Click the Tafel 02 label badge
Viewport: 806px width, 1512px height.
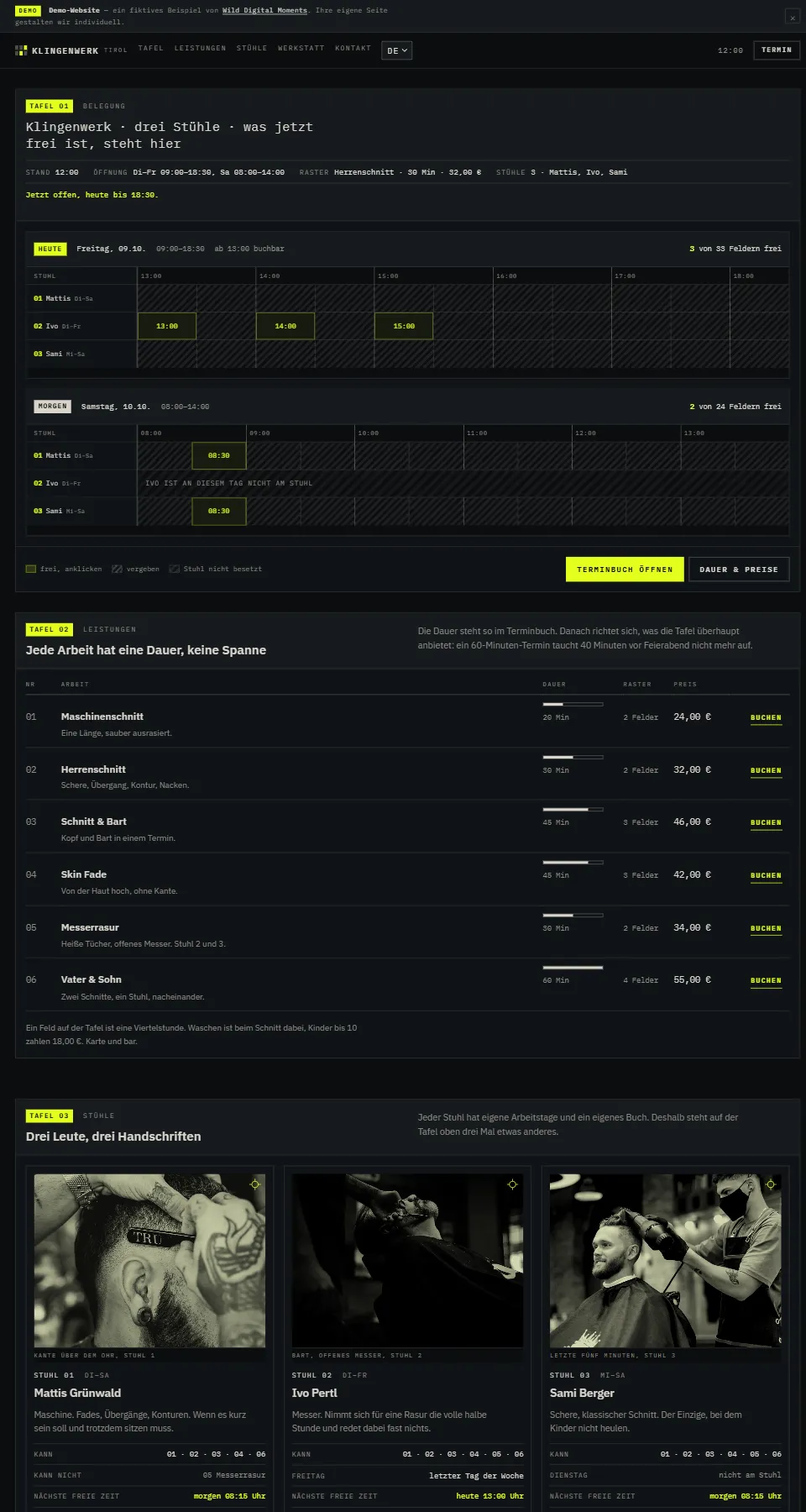point(50,629)
